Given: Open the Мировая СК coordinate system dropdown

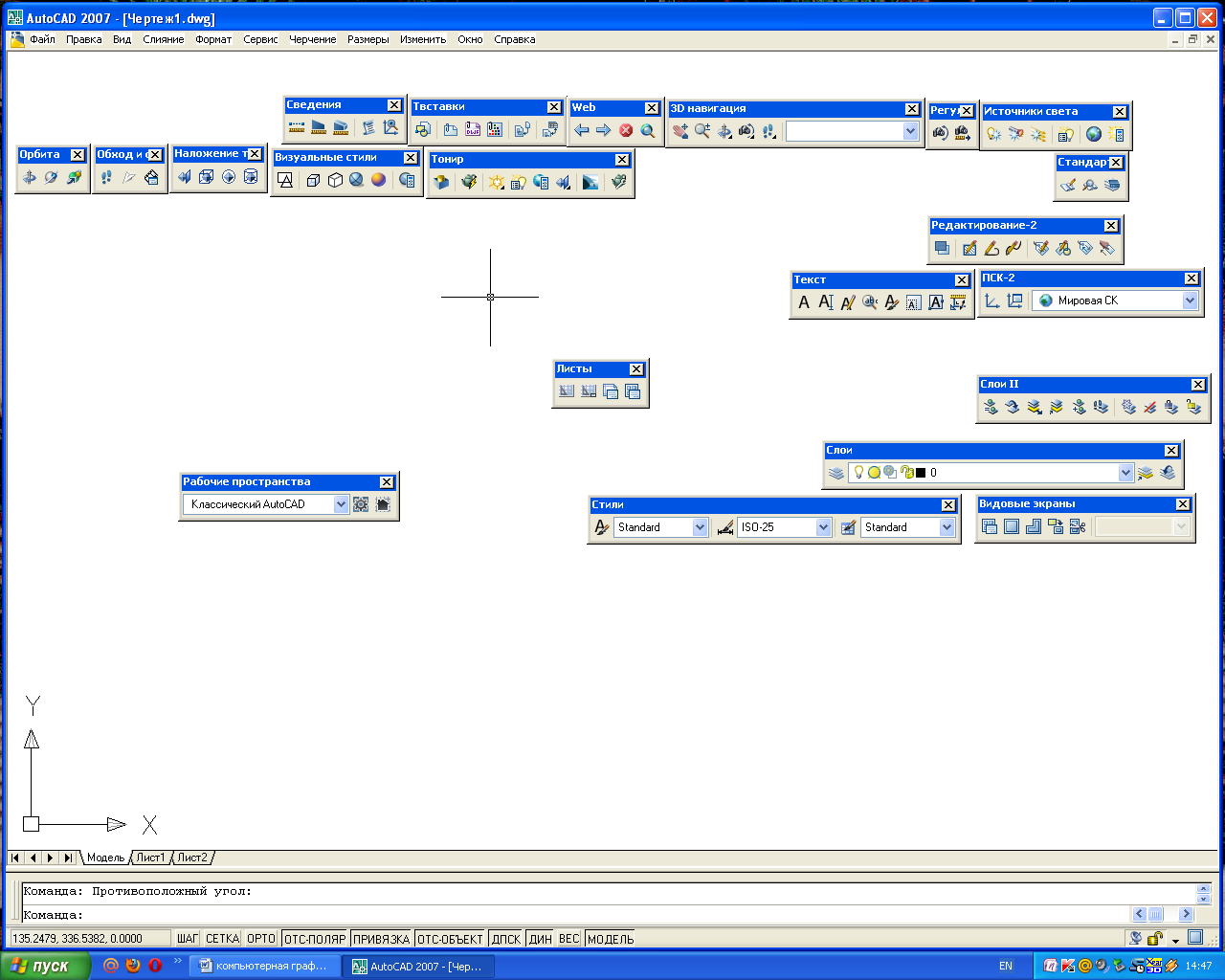Looking at the screenshot, I should 1191,301.
